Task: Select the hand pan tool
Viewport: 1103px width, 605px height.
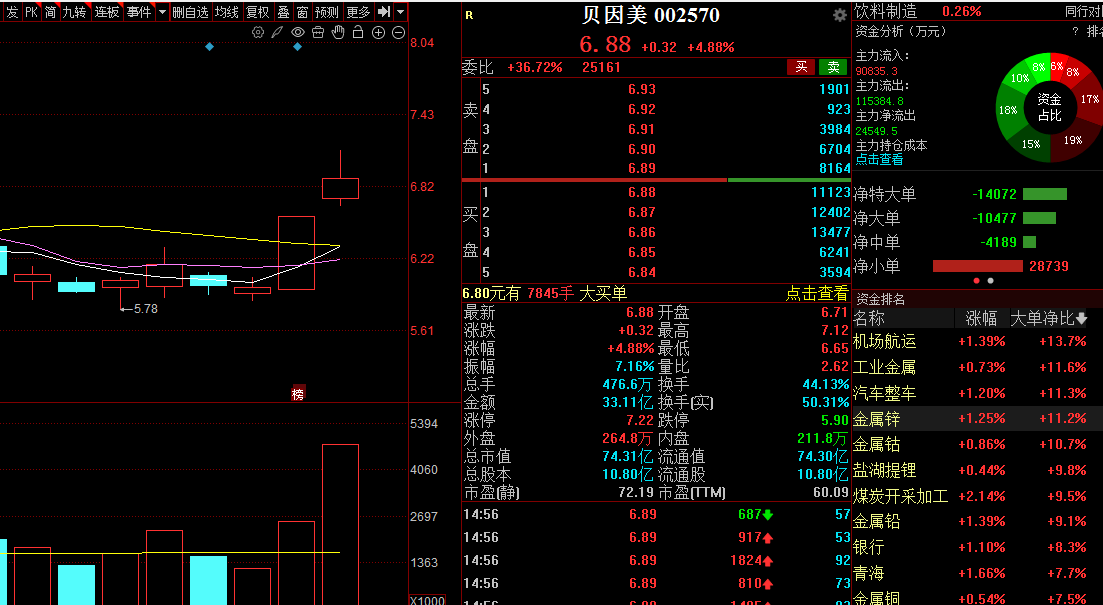Action: (338, 32)
